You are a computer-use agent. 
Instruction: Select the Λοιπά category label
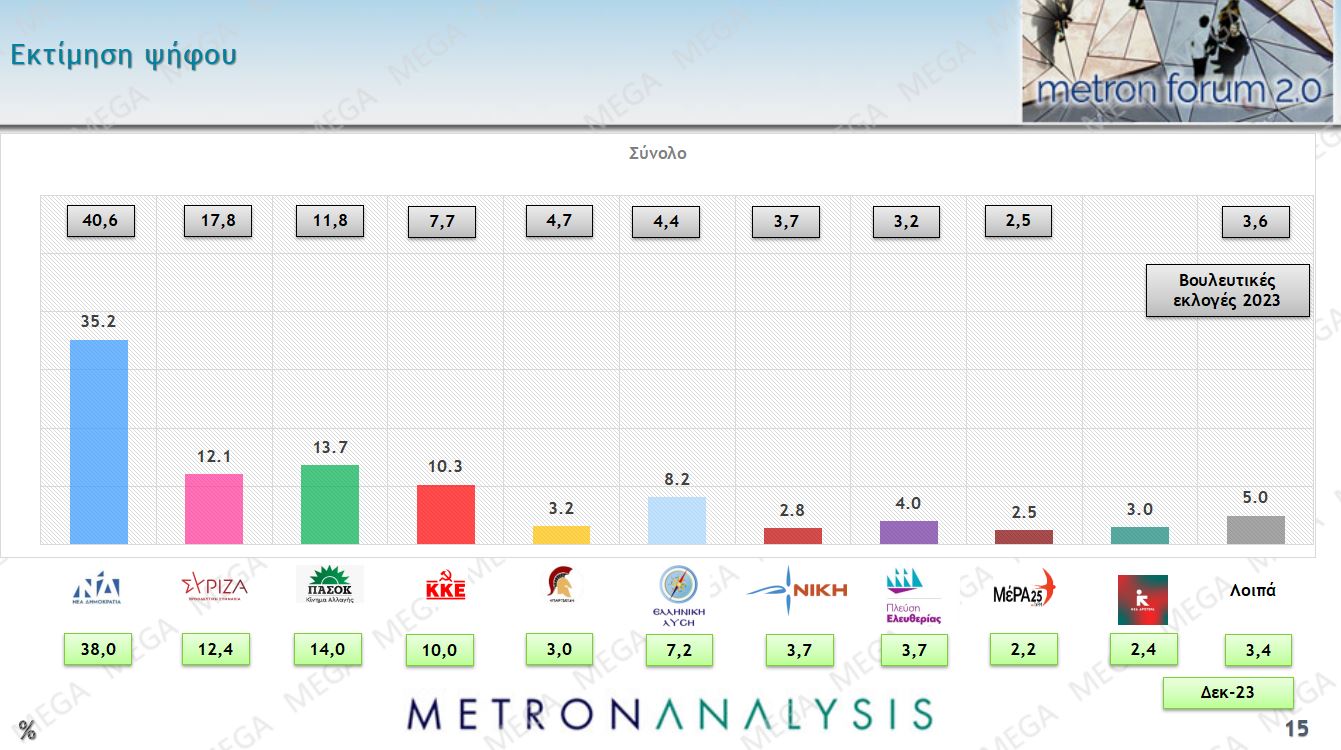point(1252,590)
